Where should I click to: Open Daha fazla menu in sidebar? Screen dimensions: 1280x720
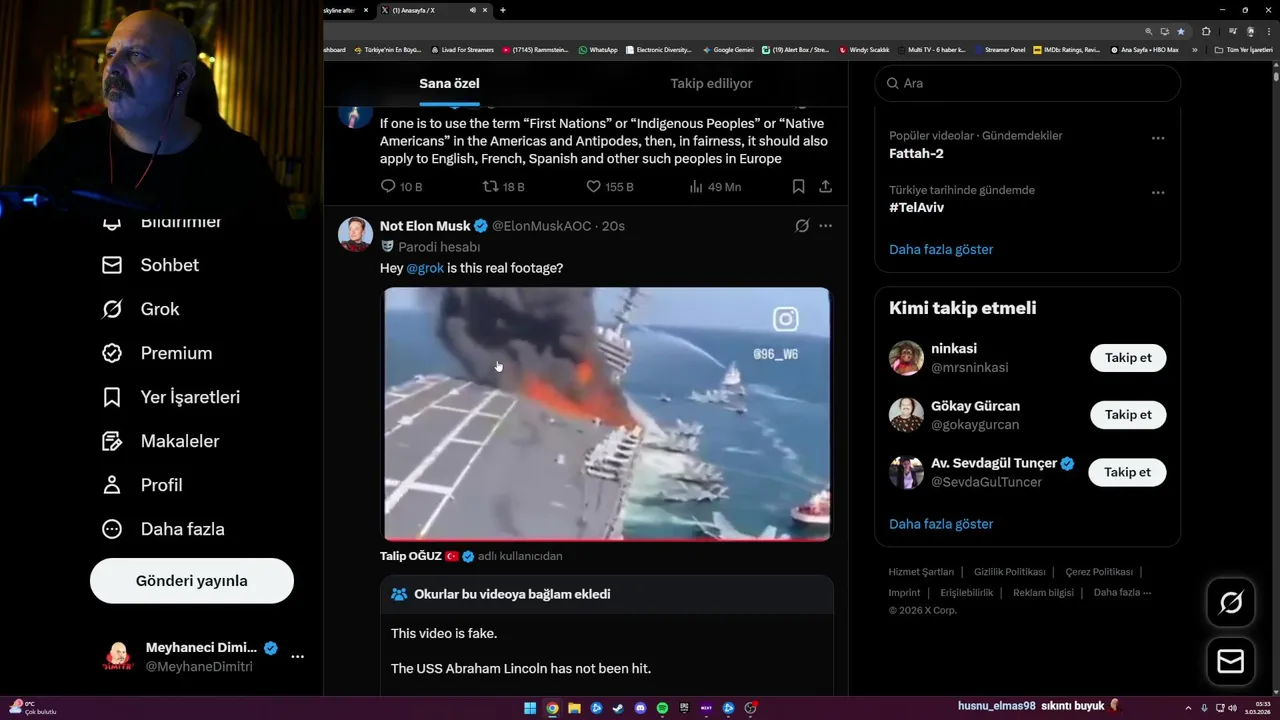click(x=163, y=529)
